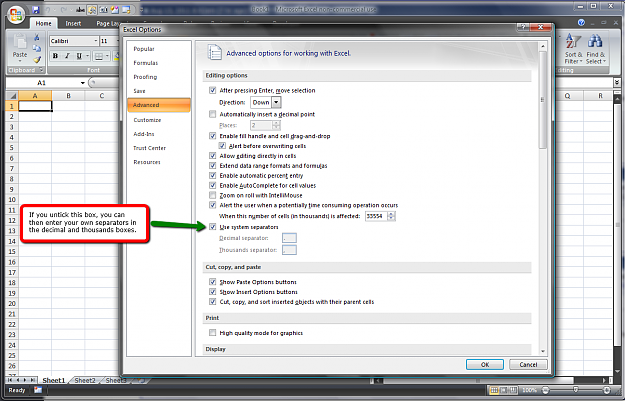Switch to Page Break Preview in status bar
The height and width of the screenshot is (401, 625).
tap(513, 390)
